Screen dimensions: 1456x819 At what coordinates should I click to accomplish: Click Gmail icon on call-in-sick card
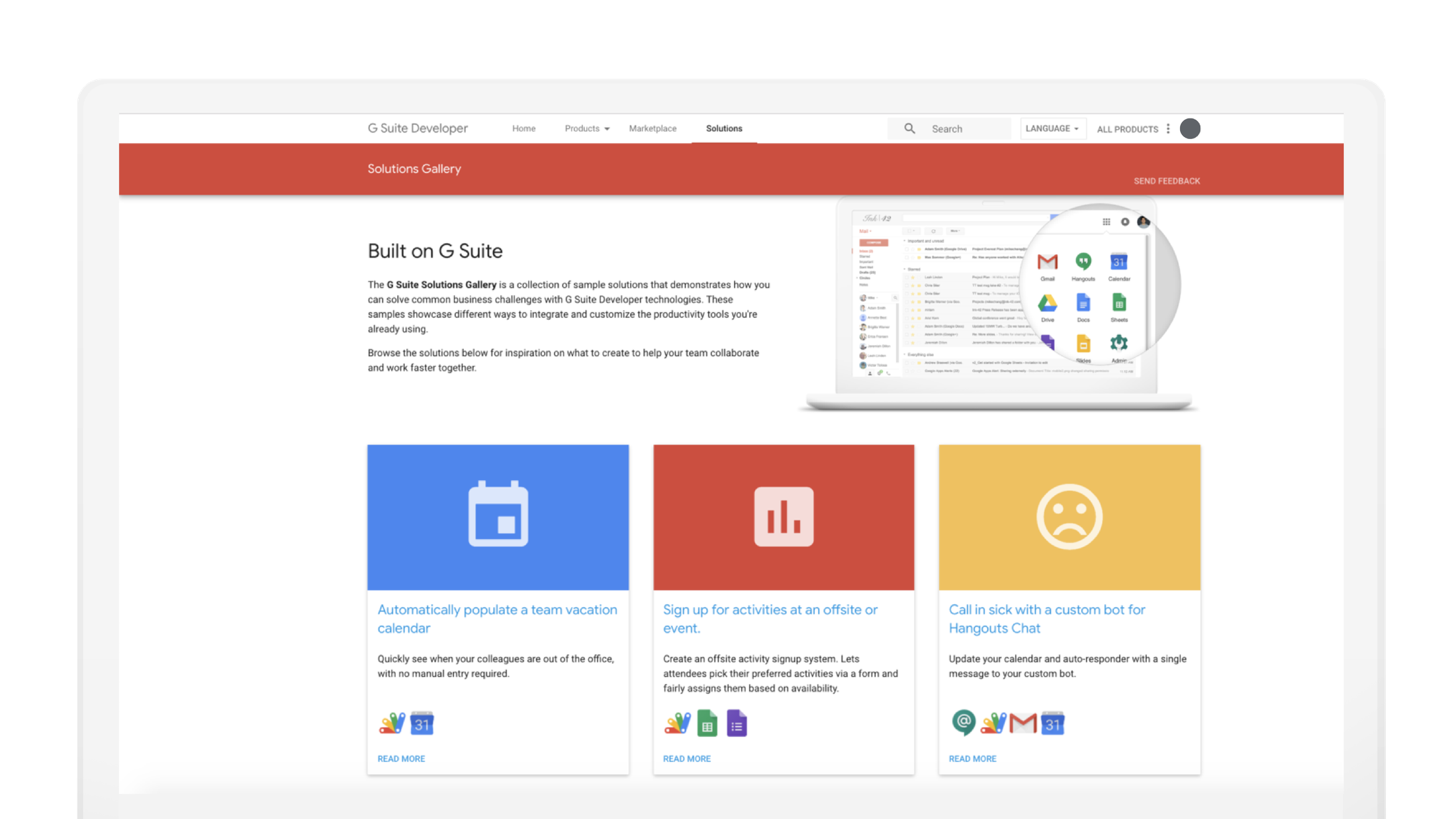[1023, 723]
